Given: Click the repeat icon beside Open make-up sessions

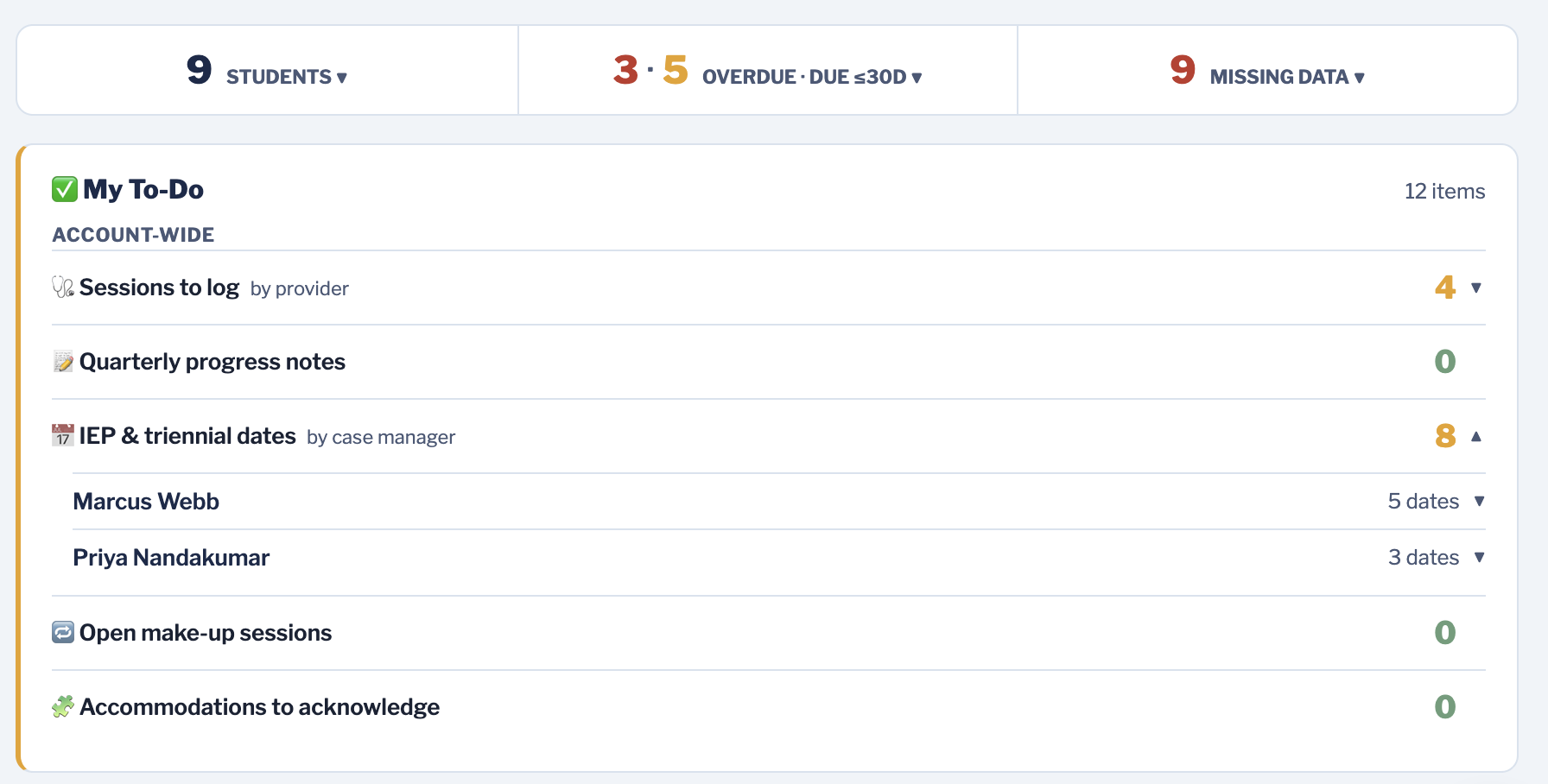Looking at the screenshot, I should click(x=63, y=633).
